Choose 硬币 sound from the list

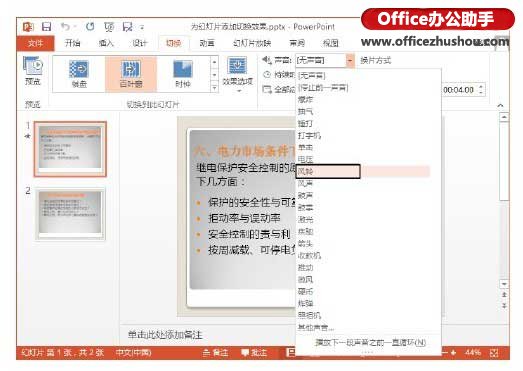(368, 291)
